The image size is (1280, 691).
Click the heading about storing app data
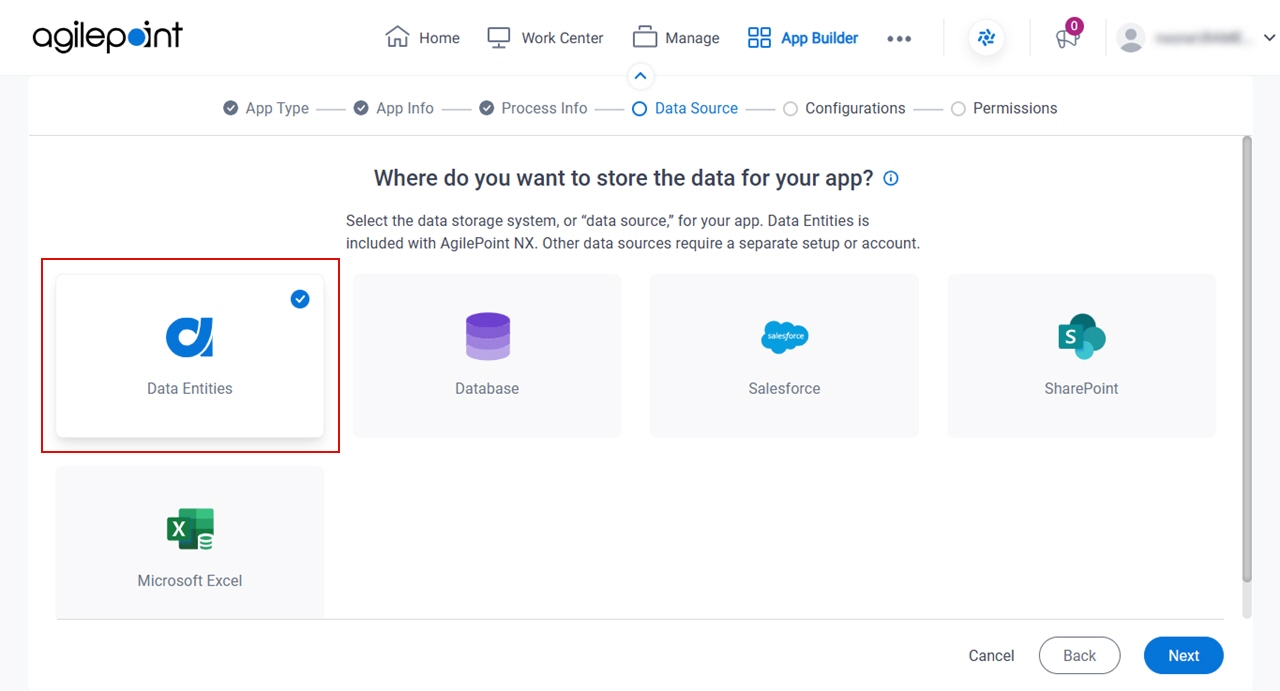623,178
